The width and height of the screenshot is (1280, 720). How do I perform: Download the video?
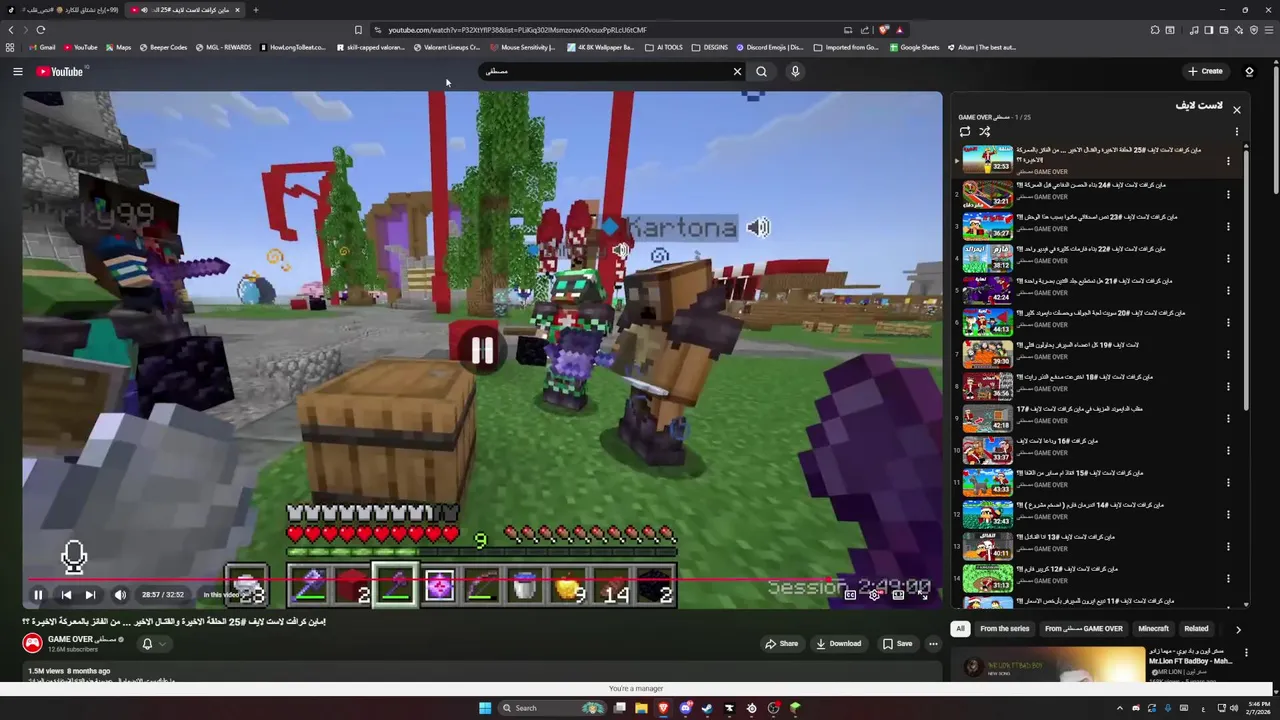[839, 644]
